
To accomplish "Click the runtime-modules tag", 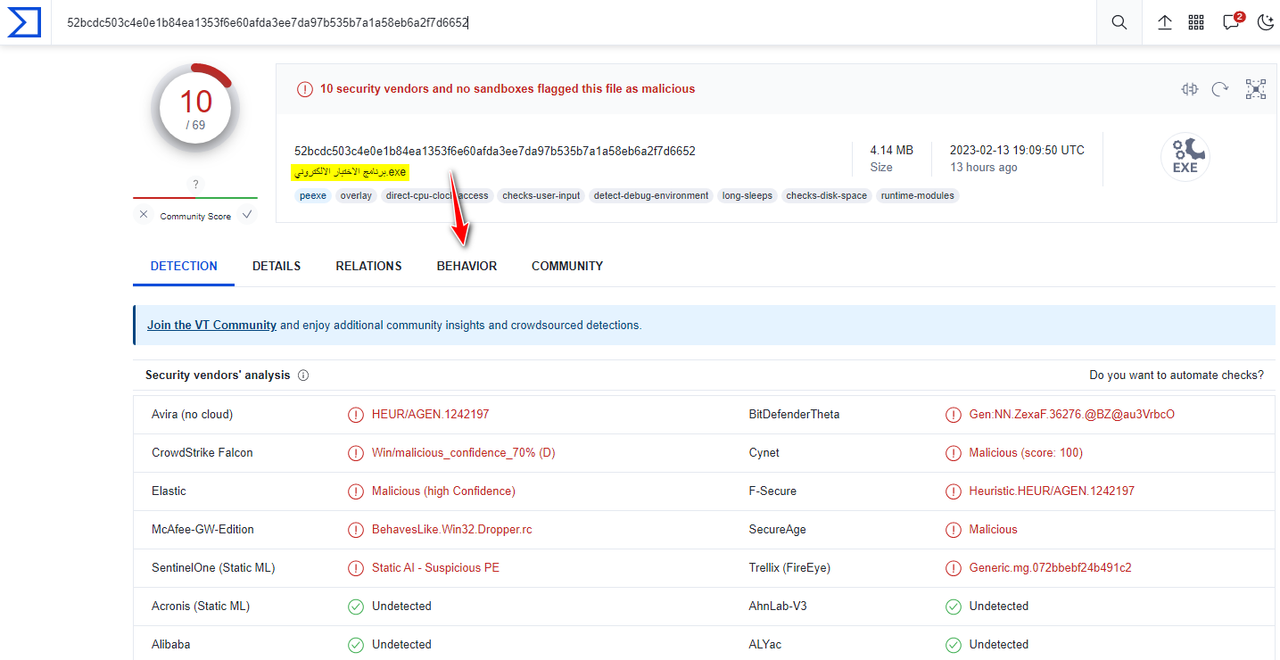I will click(918, 196).
